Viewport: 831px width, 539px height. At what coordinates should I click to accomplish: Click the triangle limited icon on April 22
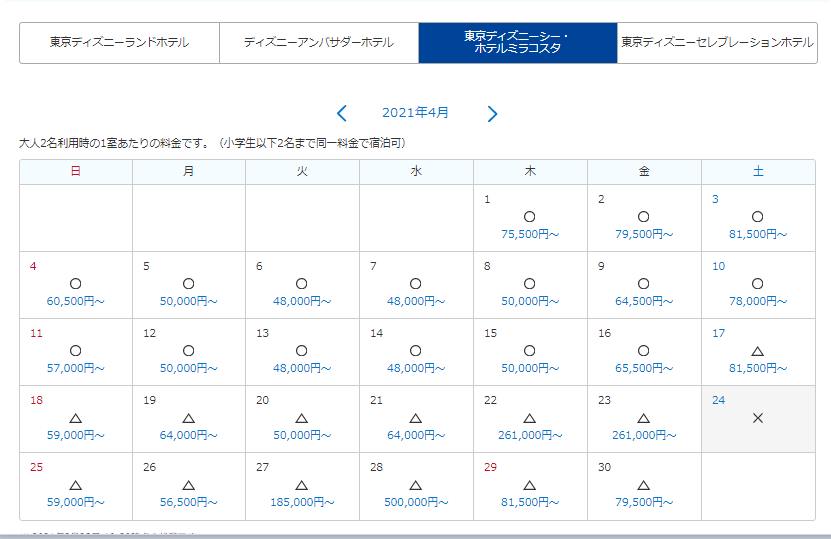point(529,418)
